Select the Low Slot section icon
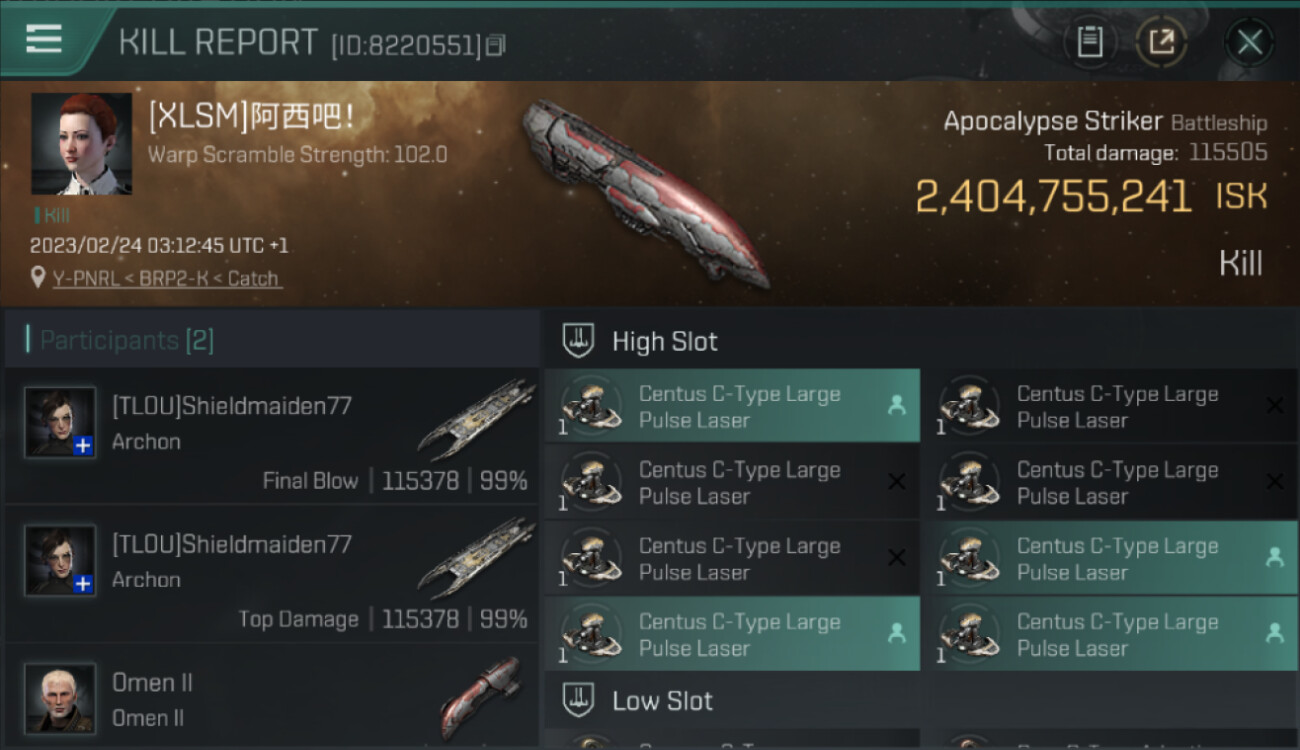The width and height of the screenshot is (1300, 750). pyautogui.click(x=579, y=700)
